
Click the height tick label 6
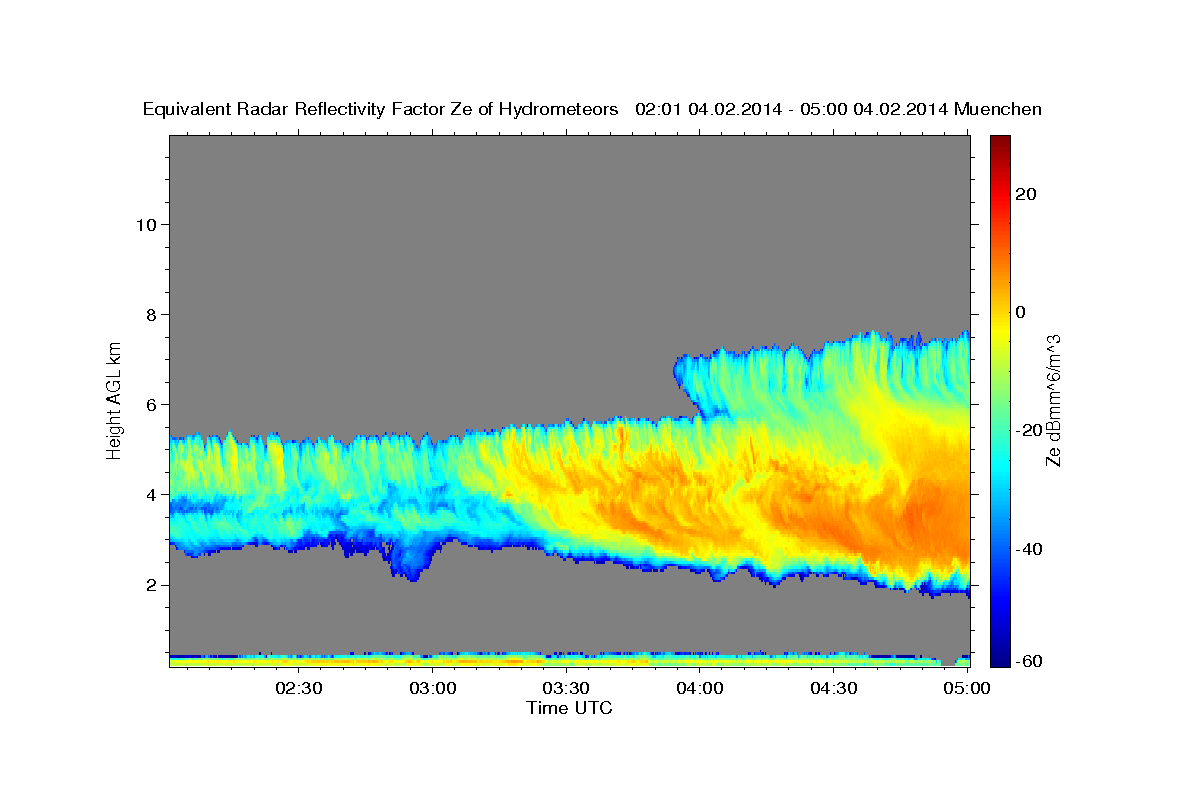tap(151, 404)
